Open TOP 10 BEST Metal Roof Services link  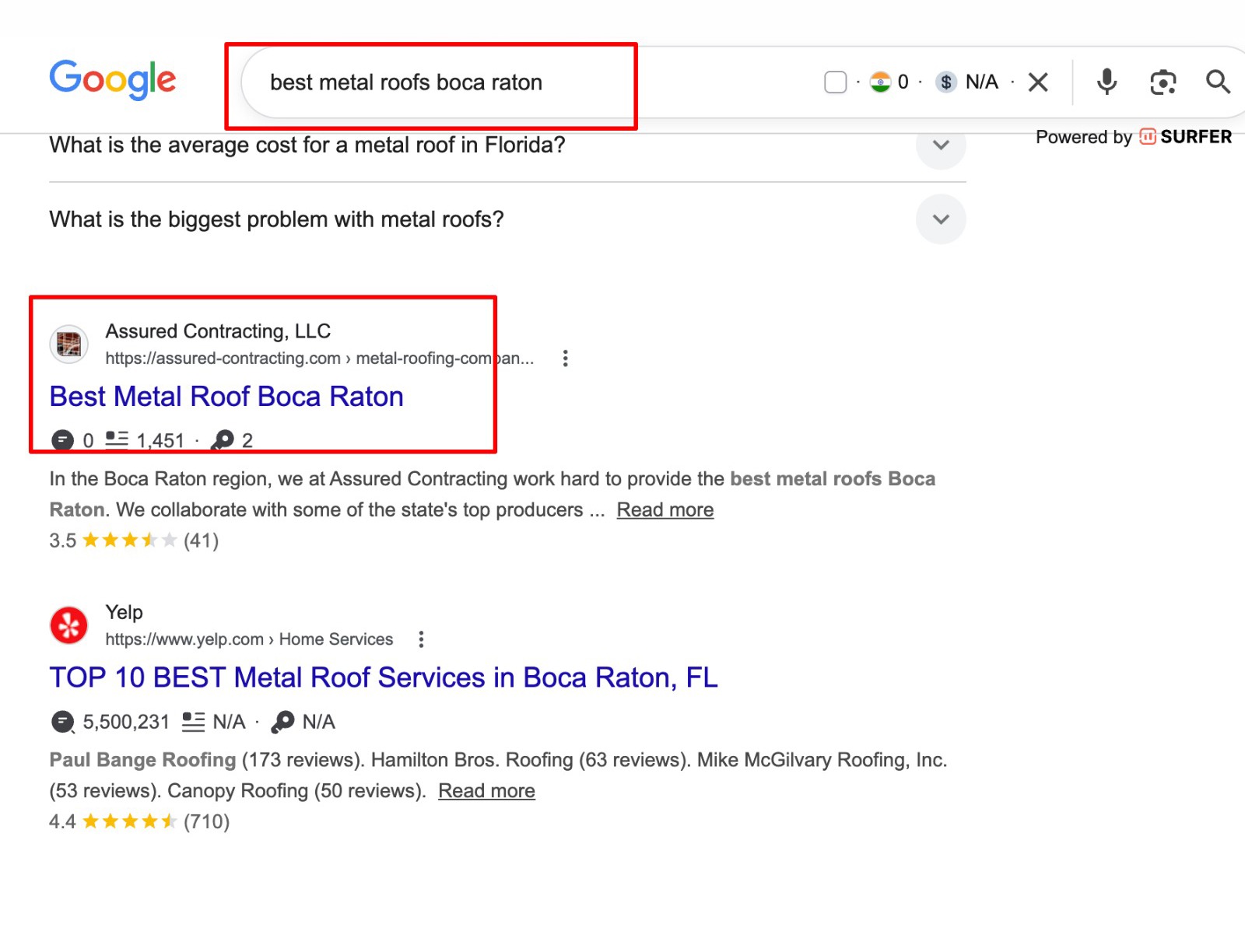click(383, 677)
